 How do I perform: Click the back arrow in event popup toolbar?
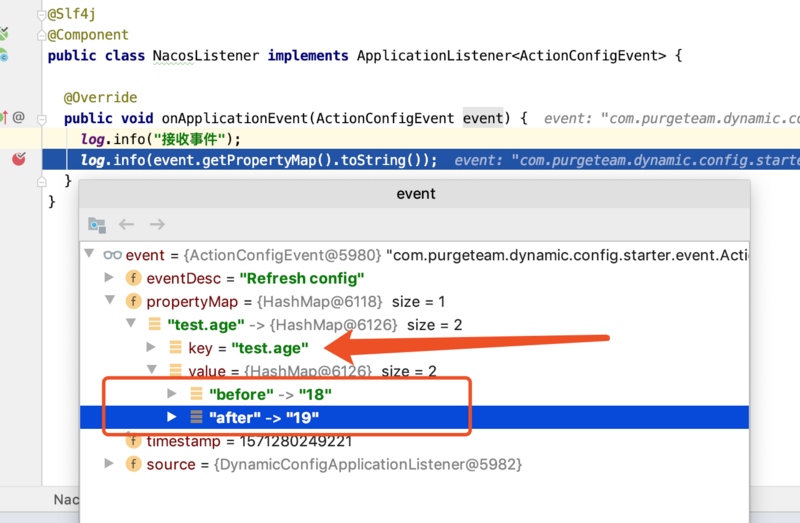coord(126,224)
